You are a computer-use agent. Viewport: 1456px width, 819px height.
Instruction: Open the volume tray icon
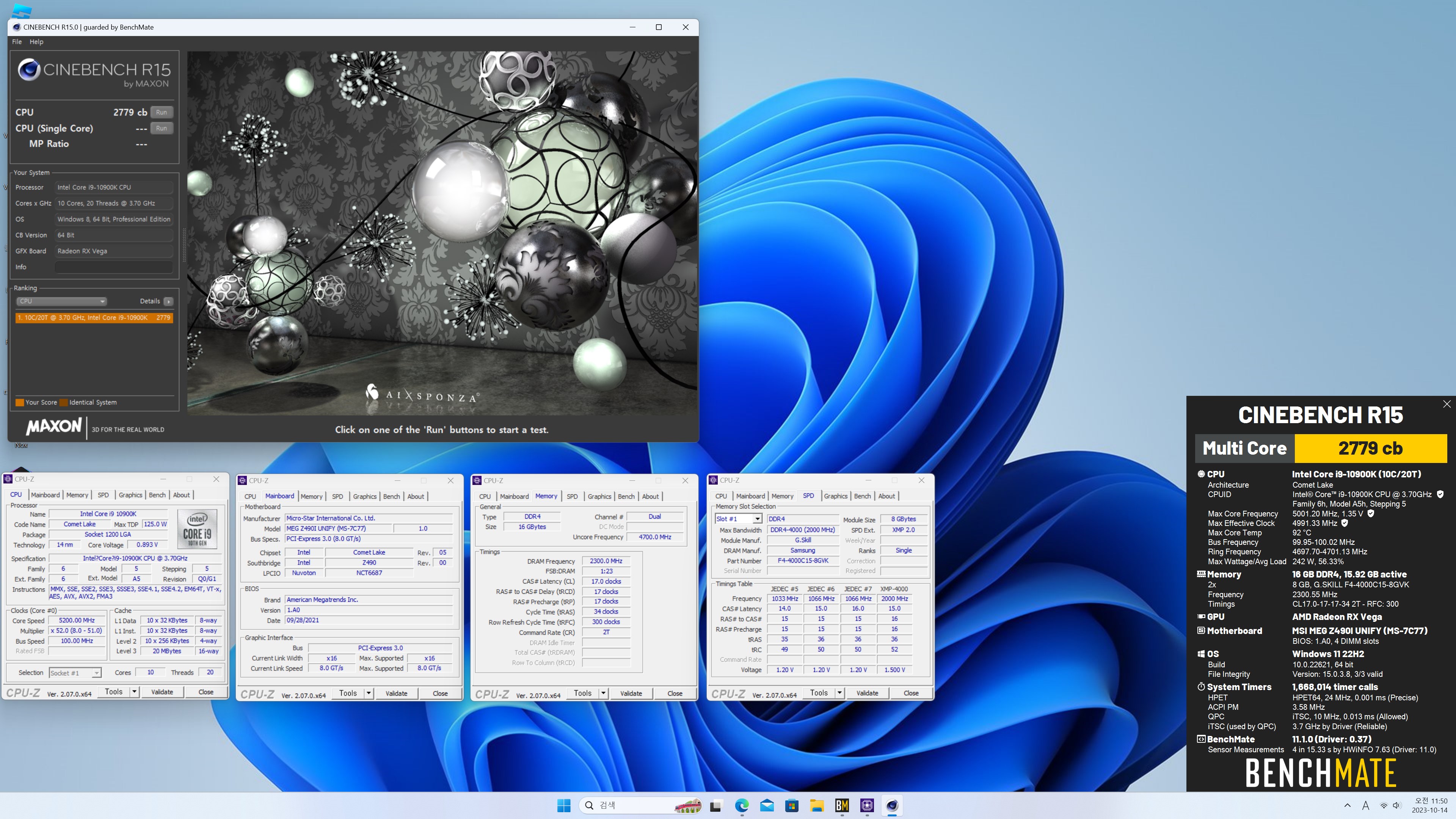click(1396, 805)
